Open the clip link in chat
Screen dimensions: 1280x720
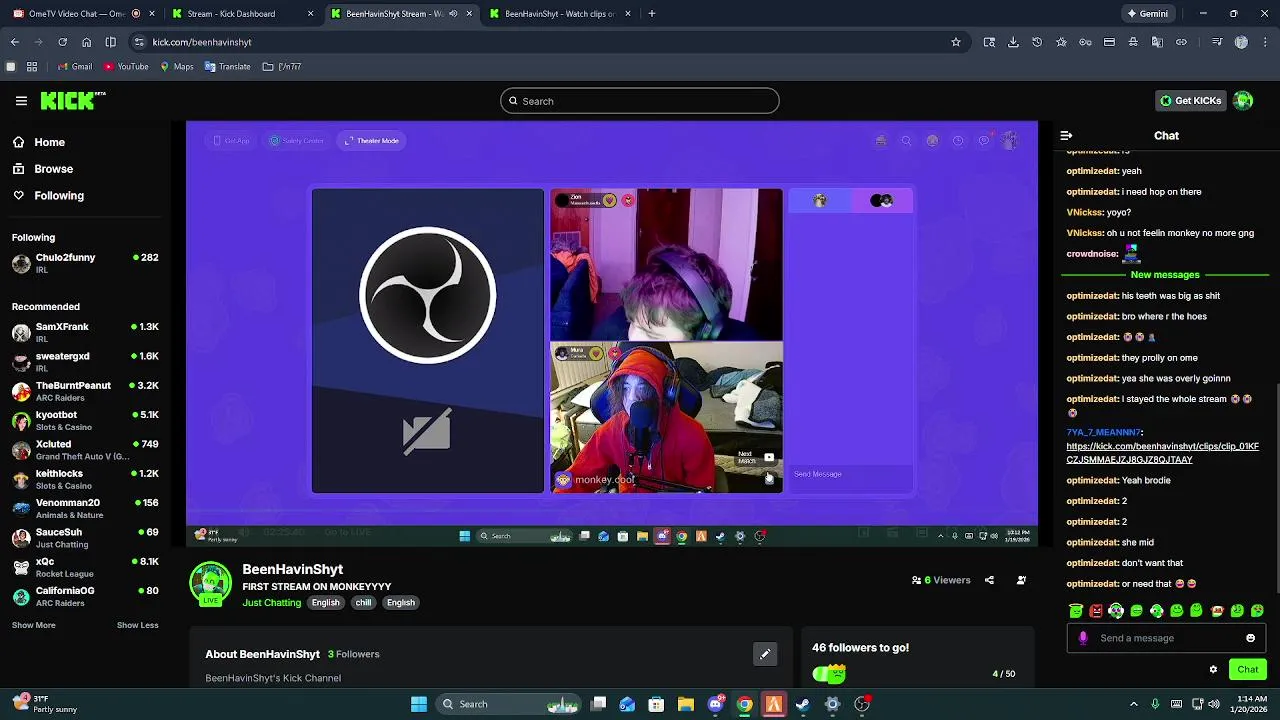click(1163, 453)
